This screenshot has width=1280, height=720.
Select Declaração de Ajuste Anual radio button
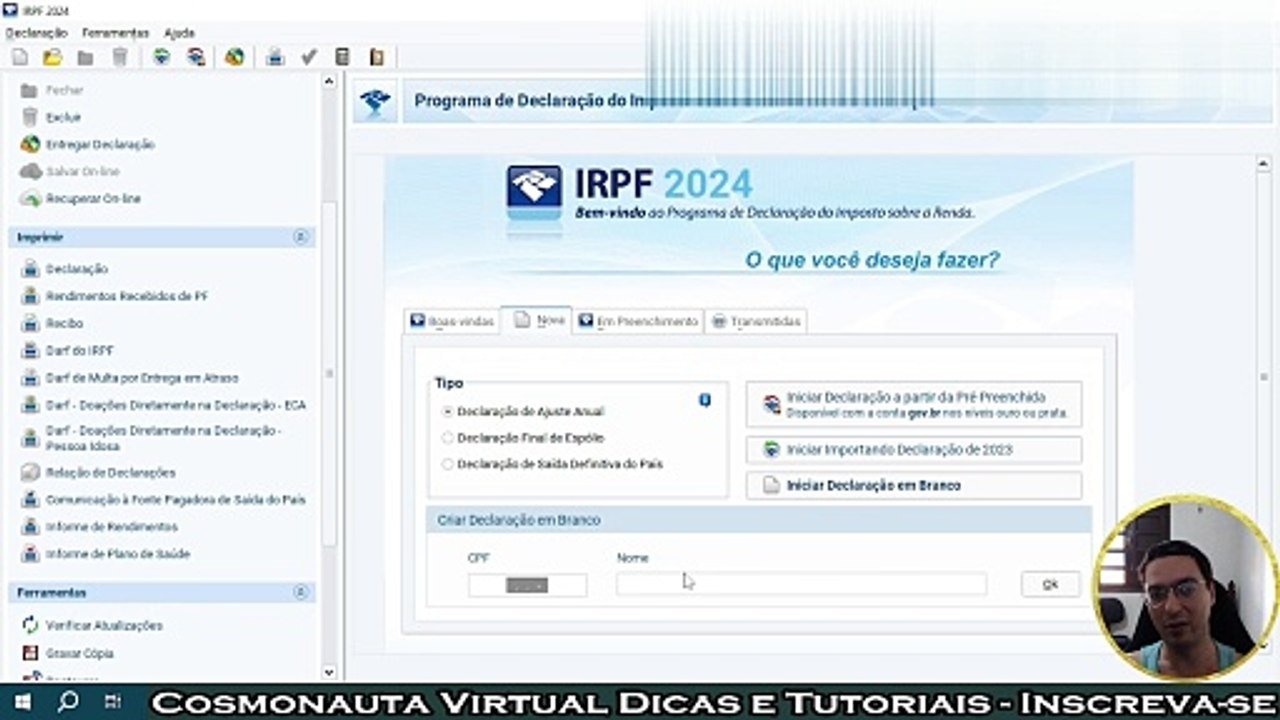[447, 411]
